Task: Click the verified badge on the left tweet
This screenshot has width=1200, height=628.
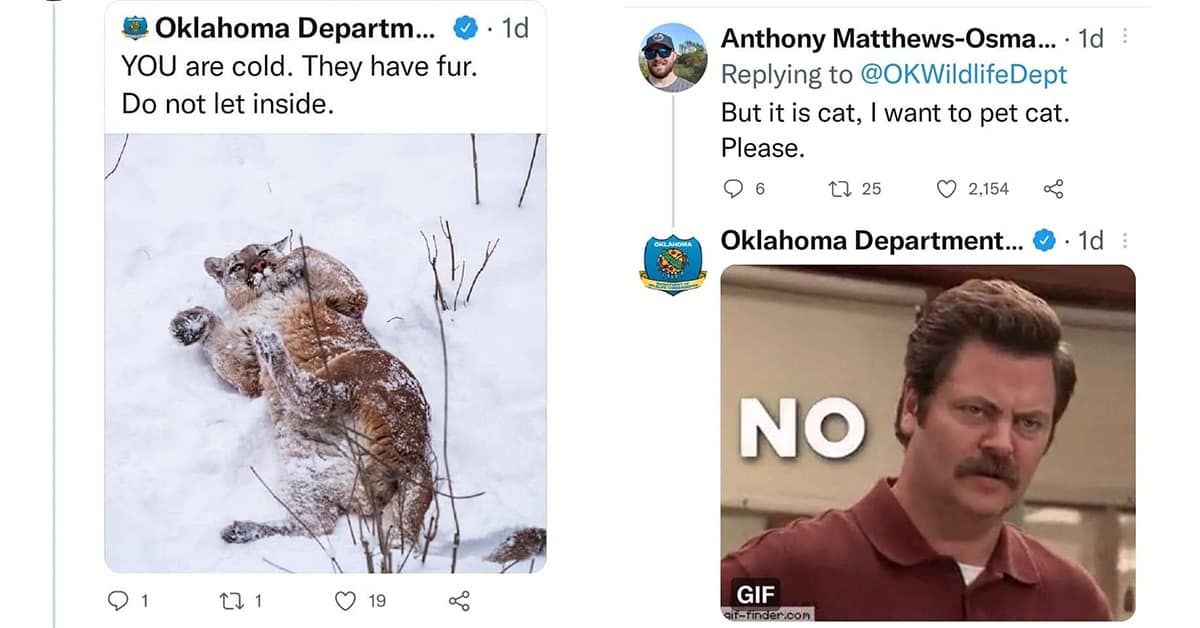Action: 465,28
